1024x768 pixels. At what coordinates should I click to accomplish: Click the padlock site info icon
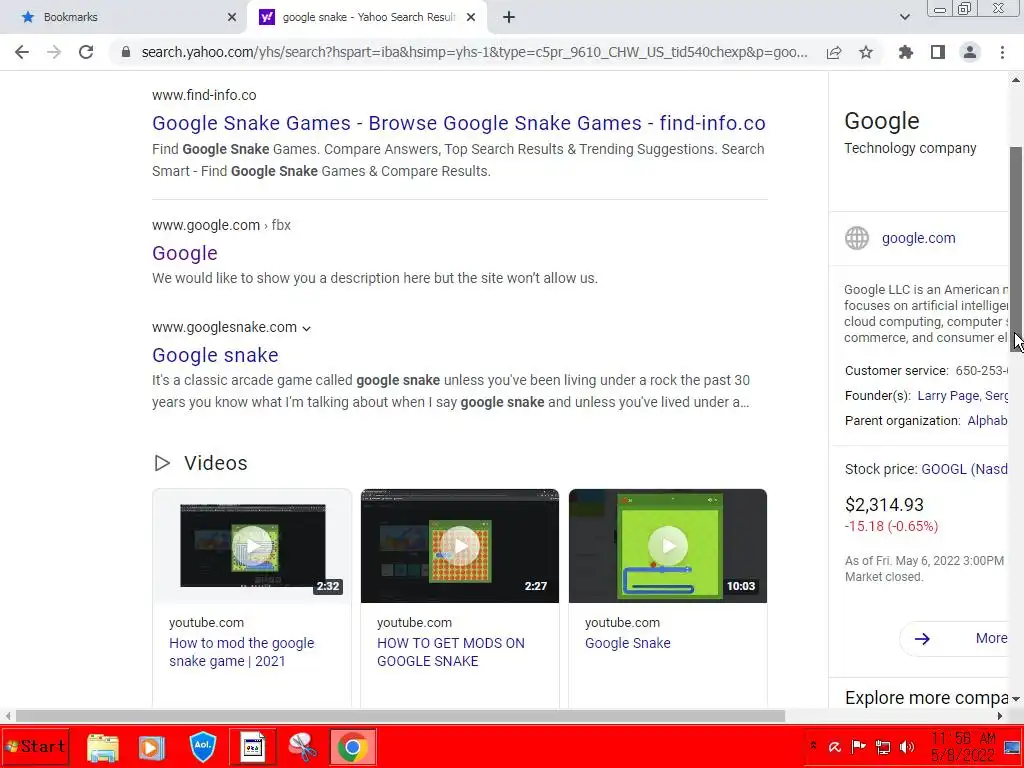(x=126, y=52)
